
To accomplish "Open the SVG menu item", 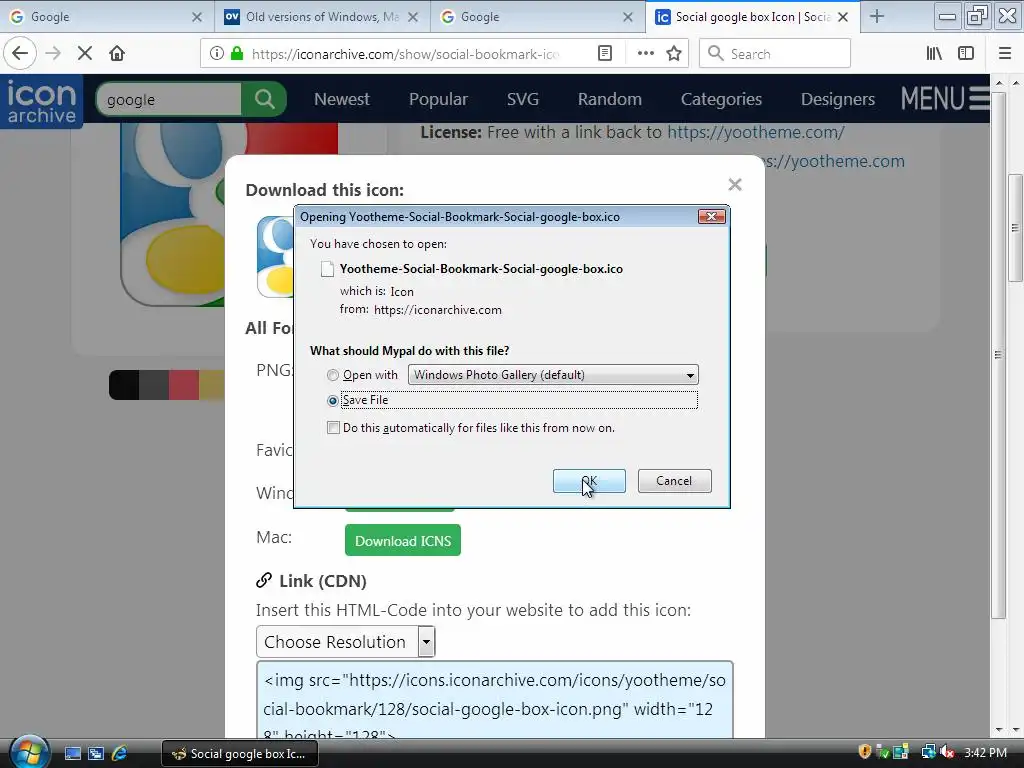I will click(522, 99).
